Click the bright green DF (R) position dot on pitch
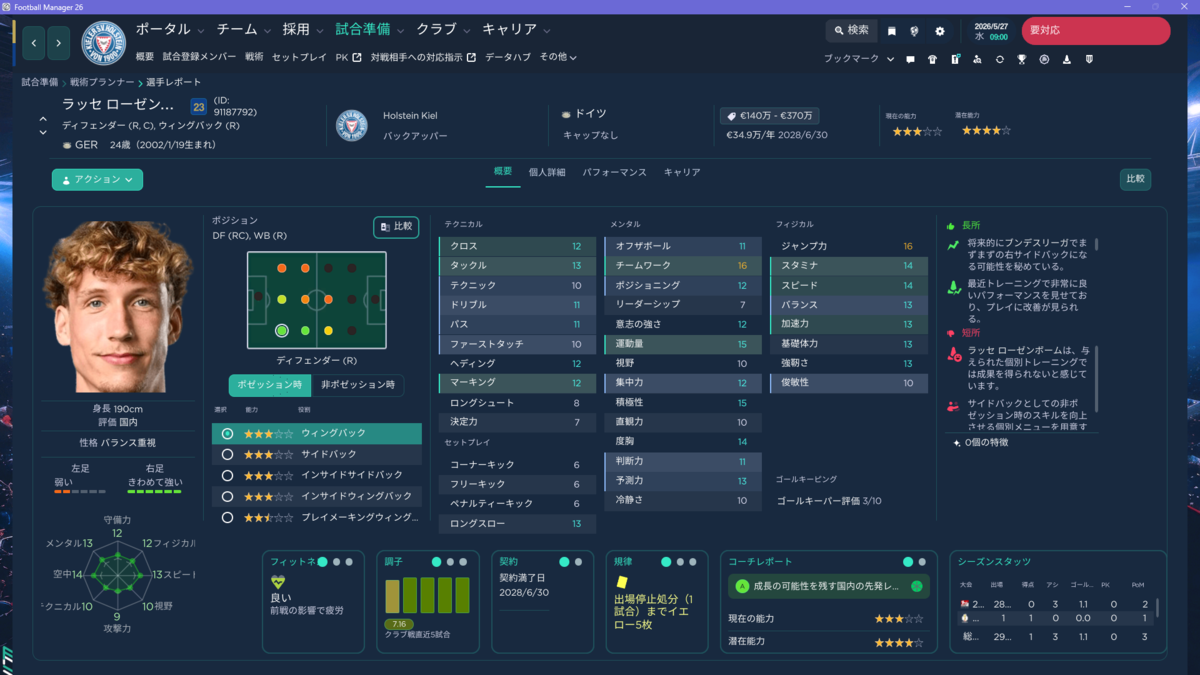The width and height of the screenshot is (1200, 675). (282, 330)
